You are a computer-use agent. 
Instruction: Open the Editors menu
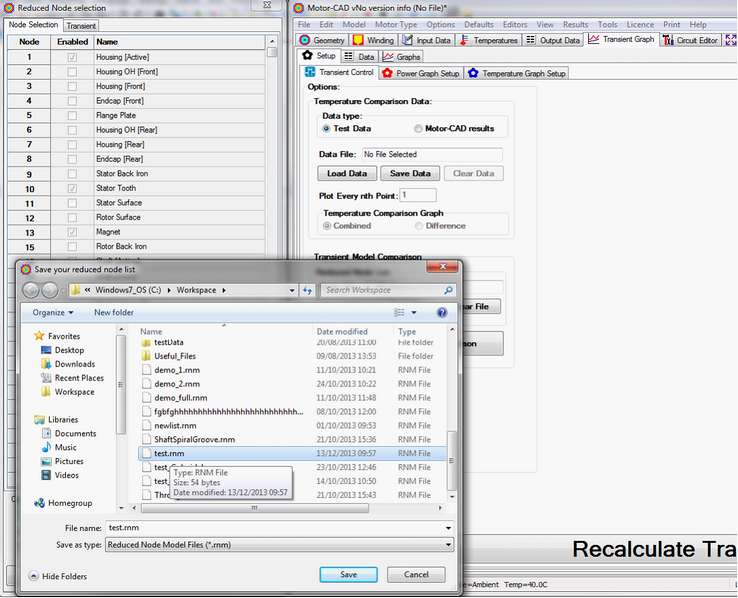pos(514,24)
